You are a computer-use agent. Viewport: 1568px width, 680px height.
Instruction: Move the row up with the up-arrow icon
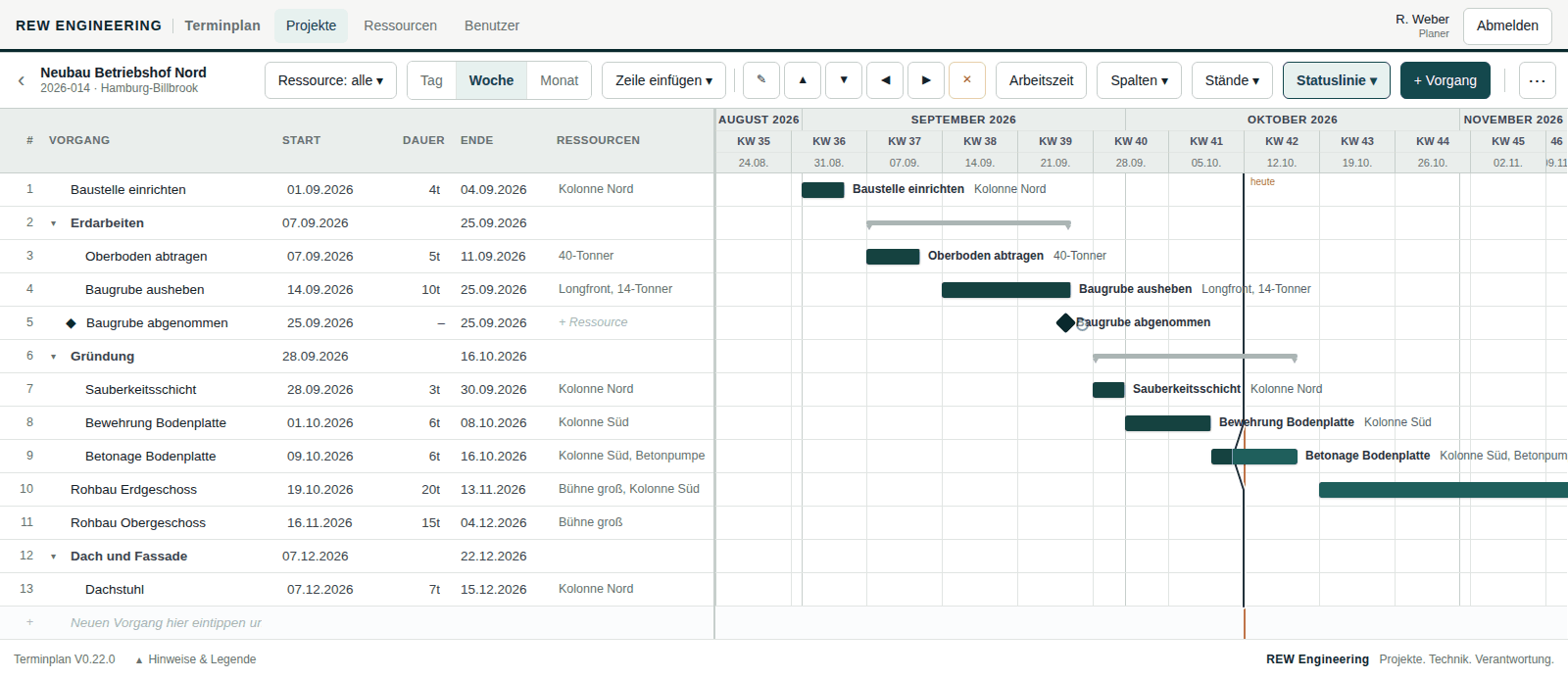[x=803, y=80]
